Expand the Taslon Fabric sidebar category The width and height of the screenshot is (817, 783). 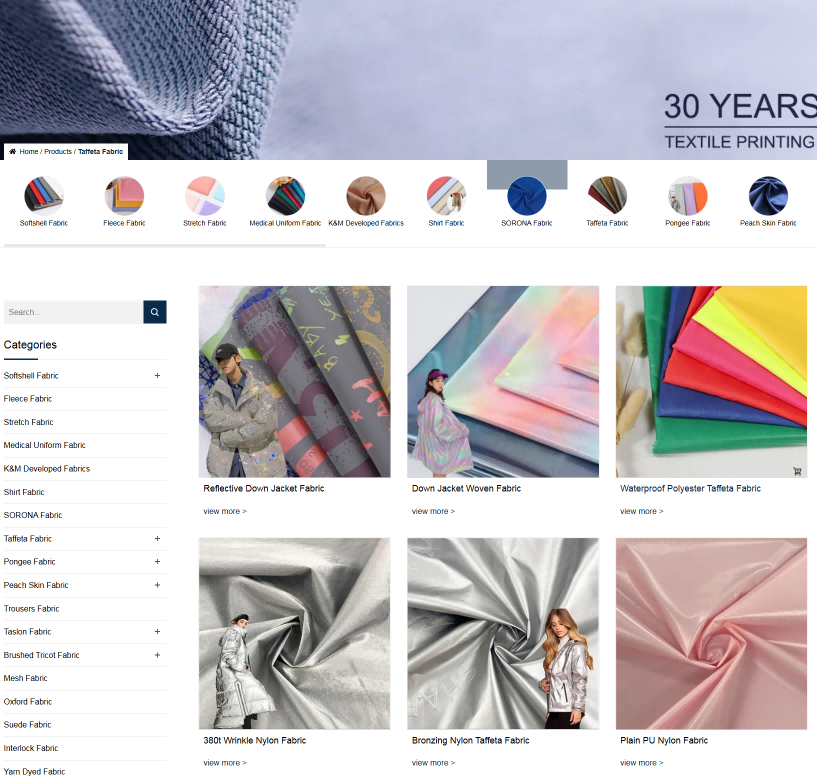coord(157,631)
